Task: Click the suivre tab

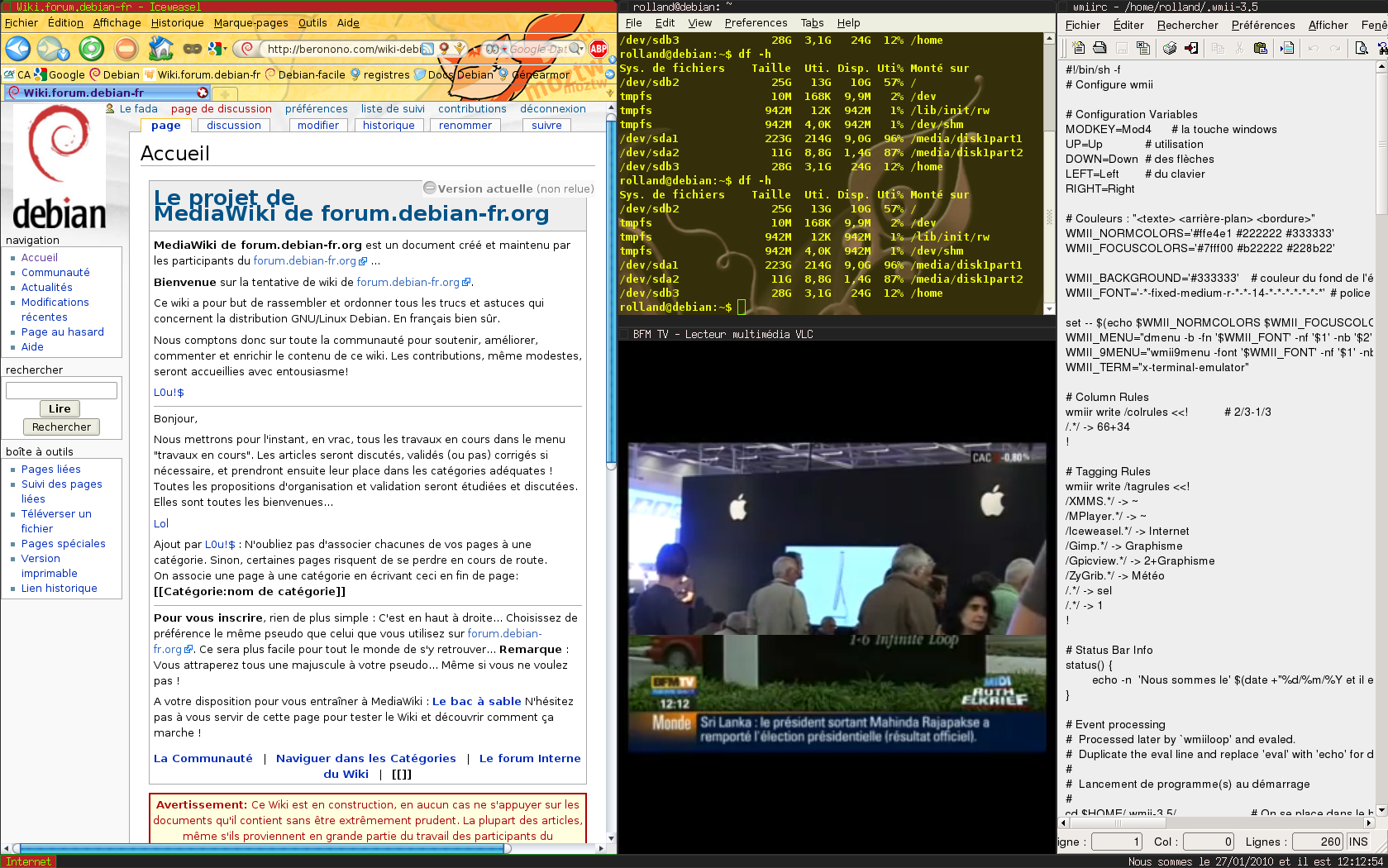Action: (546, 126)
